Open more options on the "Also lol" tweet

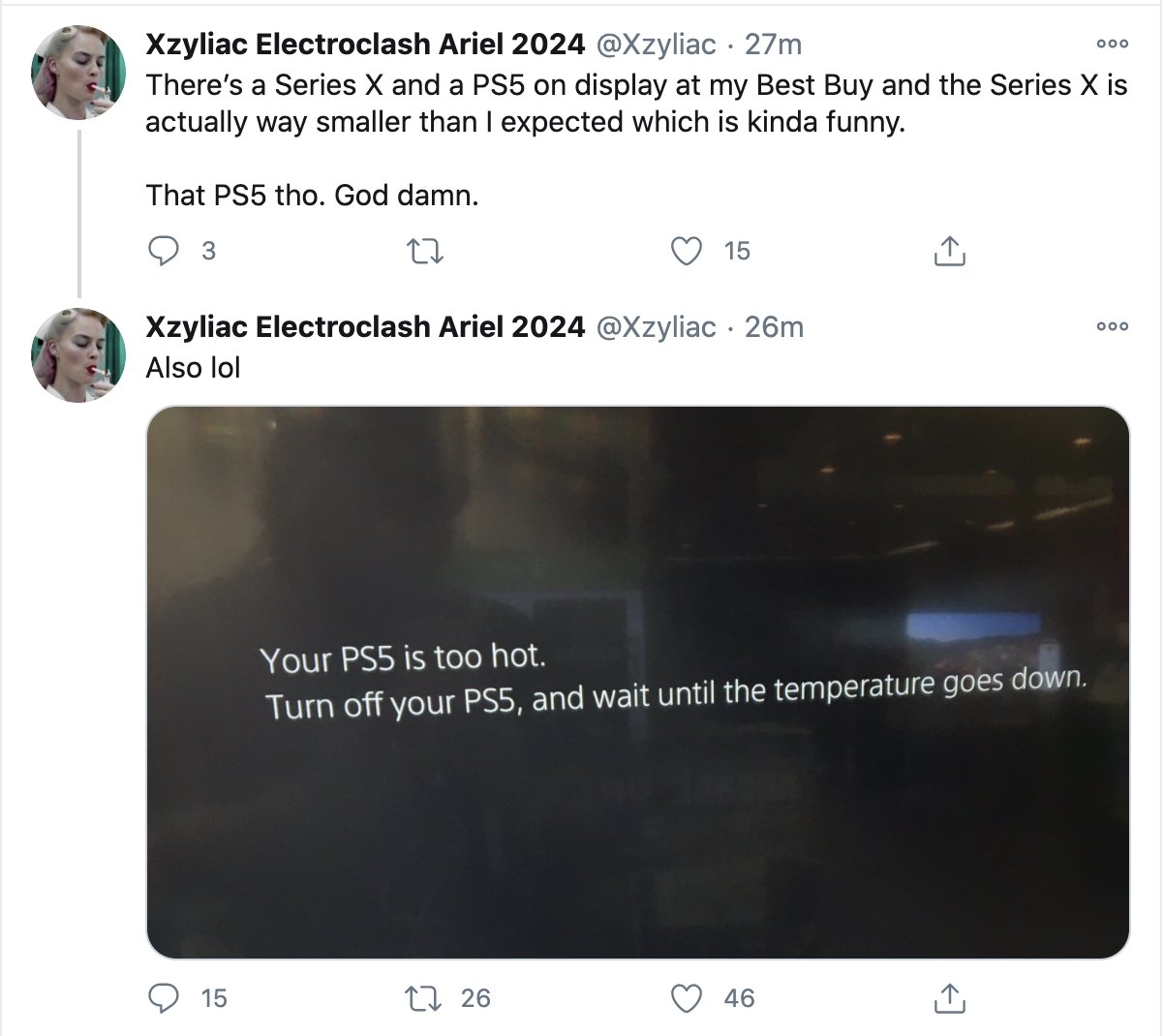(x=1112, y=326)
